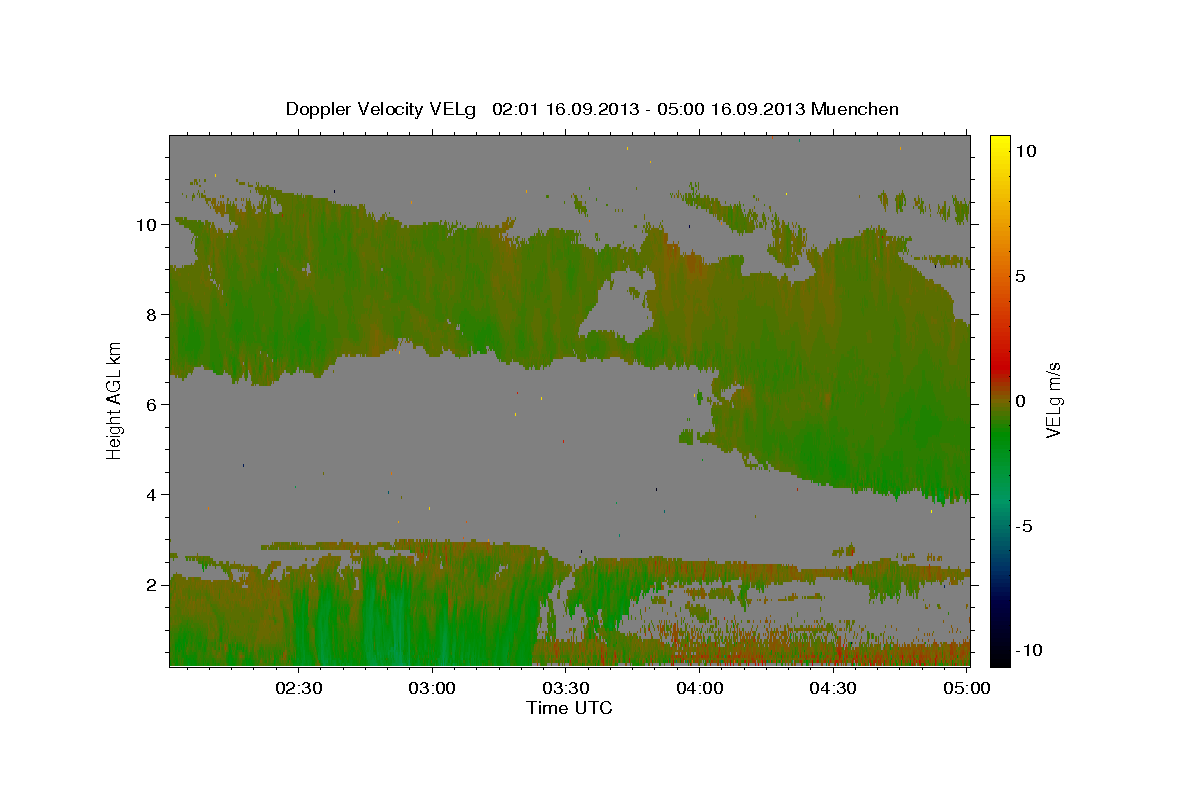This screenshot has width=1200, height=800.
Task: Click the height tick label 4
Action: coord(151,495)
